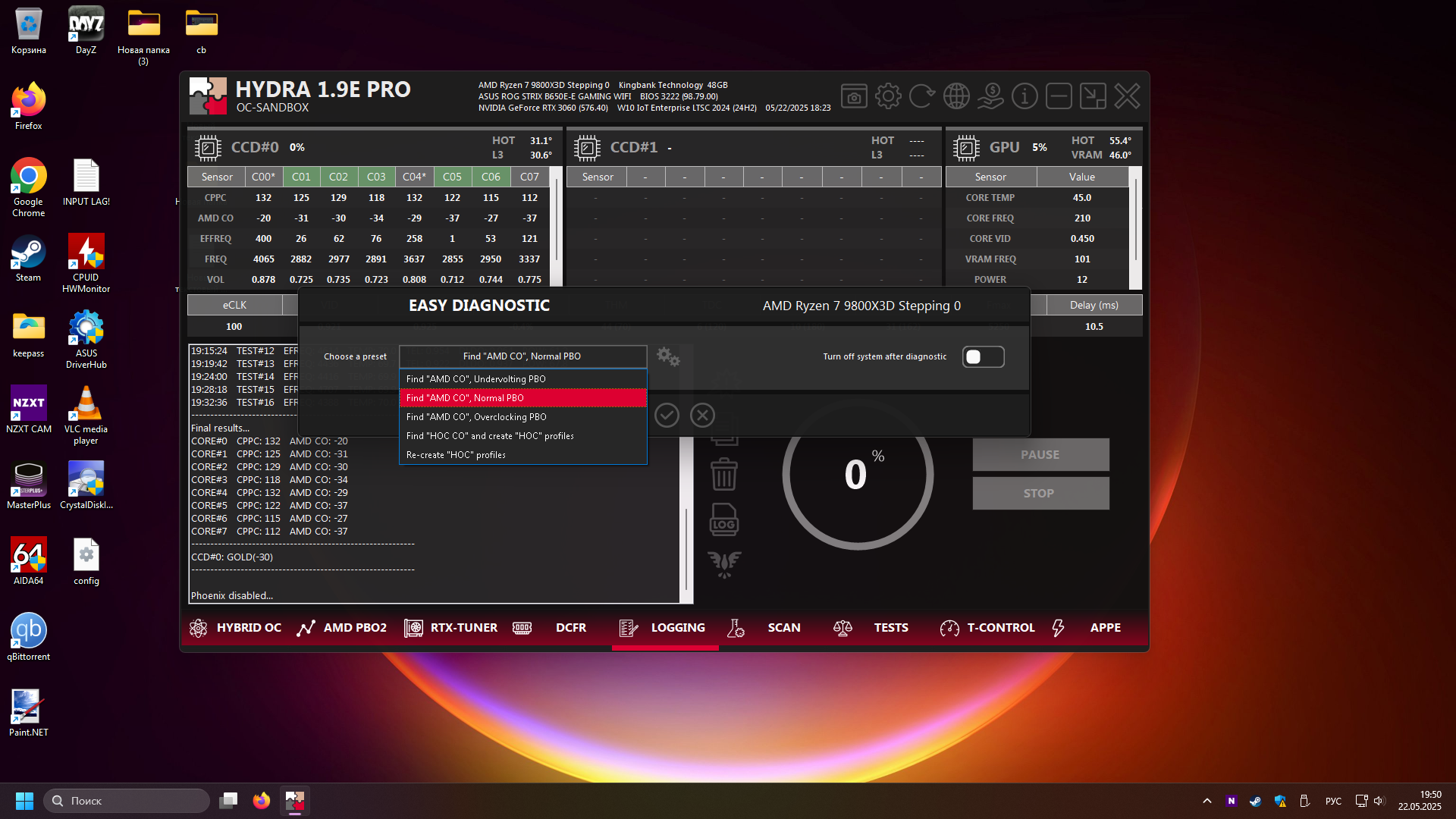Click the log panel vertical scrollbar
This screenshot has height=819, width=1456.
(686, 546)
